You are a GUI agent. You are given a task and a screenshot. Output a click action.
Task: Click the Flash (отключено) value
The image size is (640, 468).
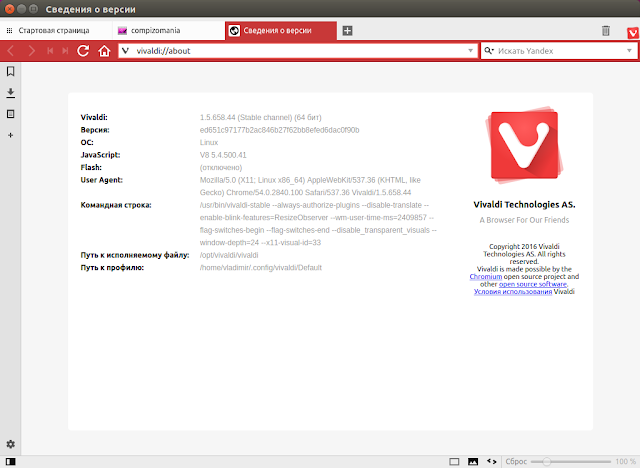(x=221, y=168)
